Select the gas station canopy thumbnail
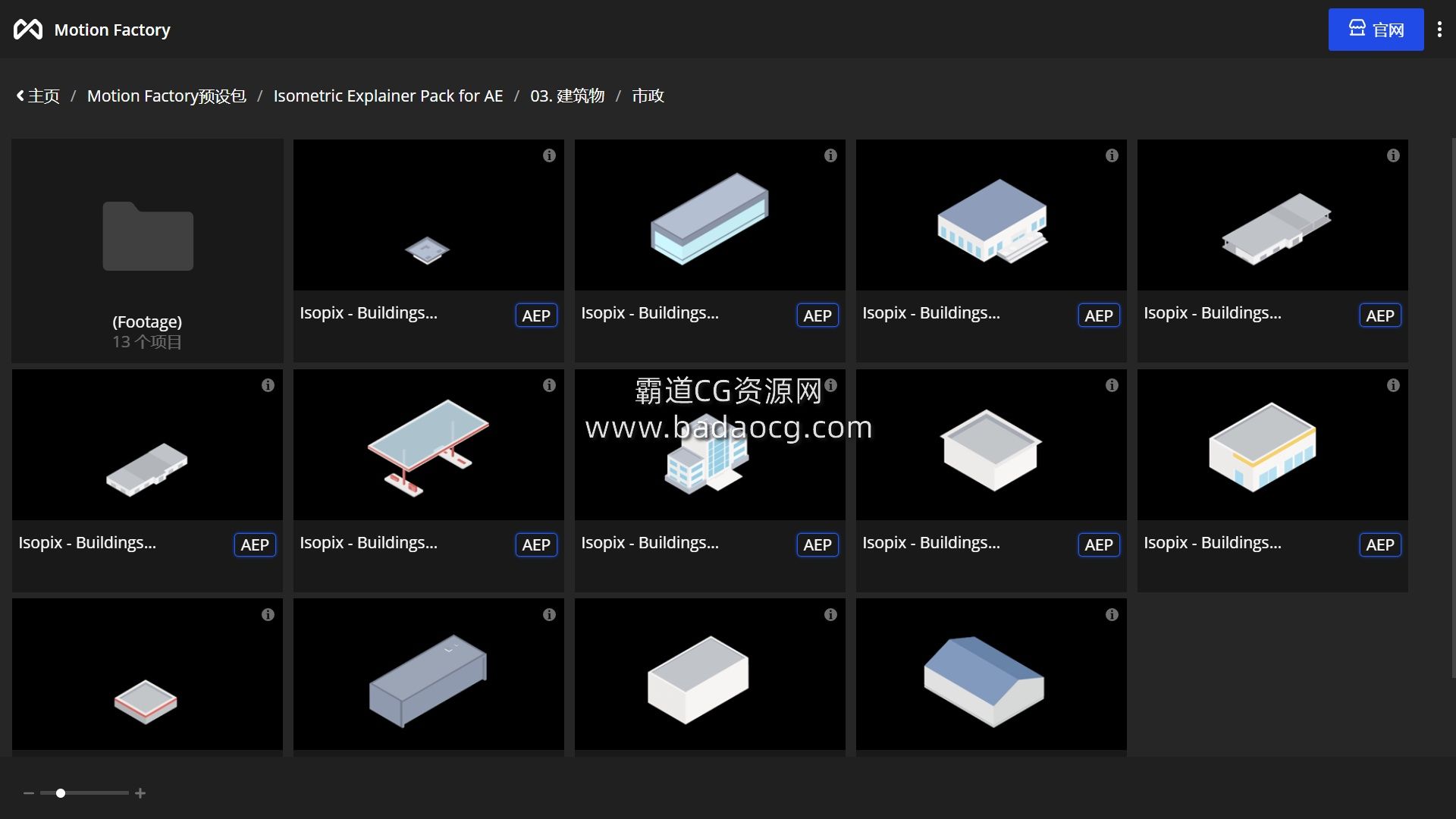 (x=428, y=445)
